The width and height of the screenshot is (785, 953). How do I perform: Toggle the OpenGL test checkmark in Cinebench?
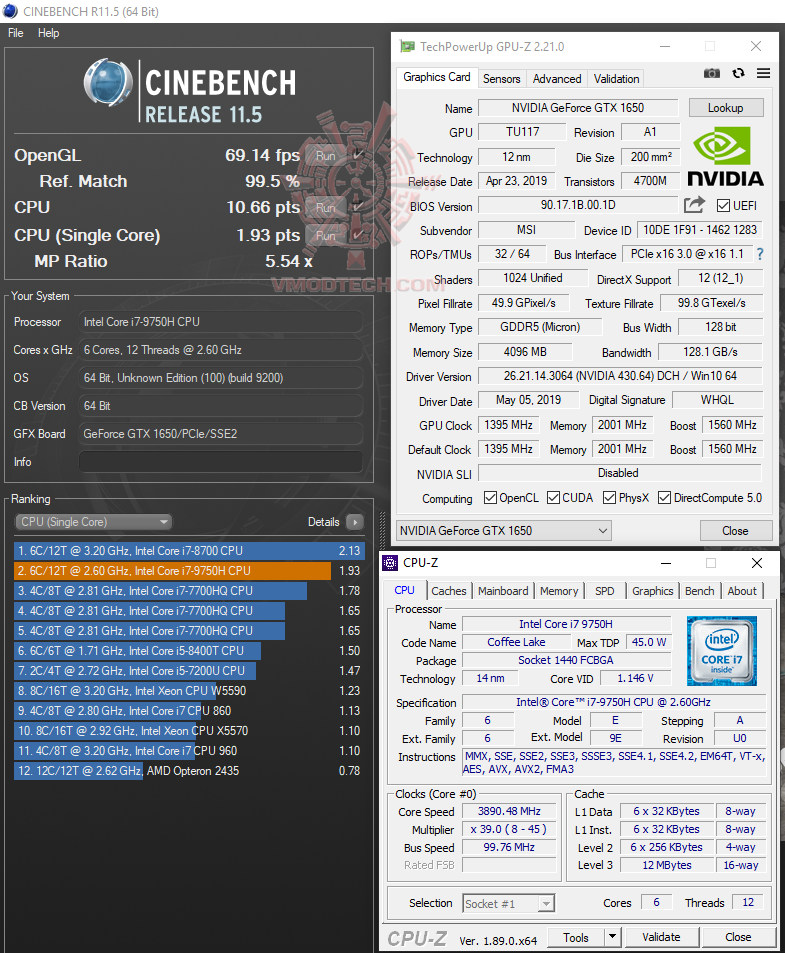pos(358,155)
